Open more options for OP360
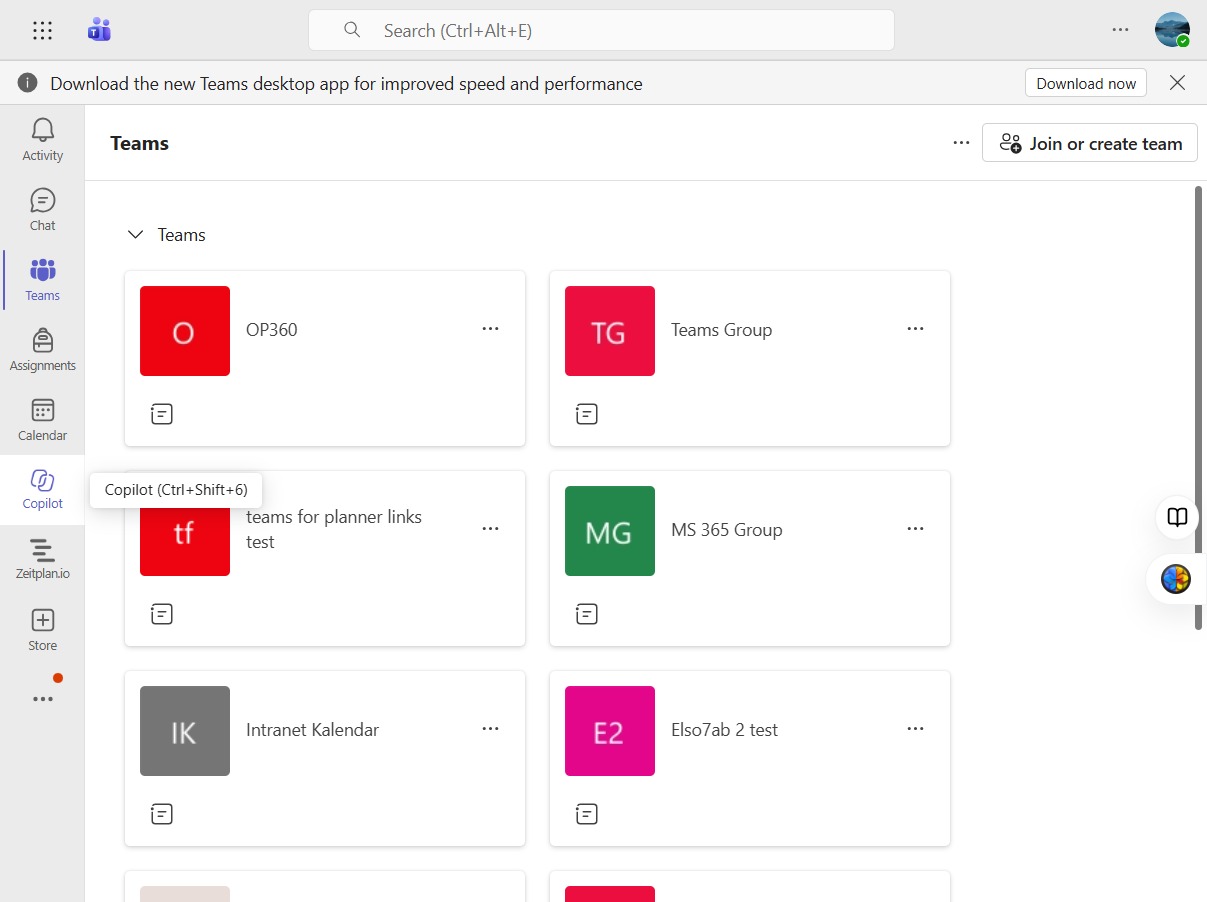Image resolution: width=1207 pixels, height=902 pixels. 490,329
